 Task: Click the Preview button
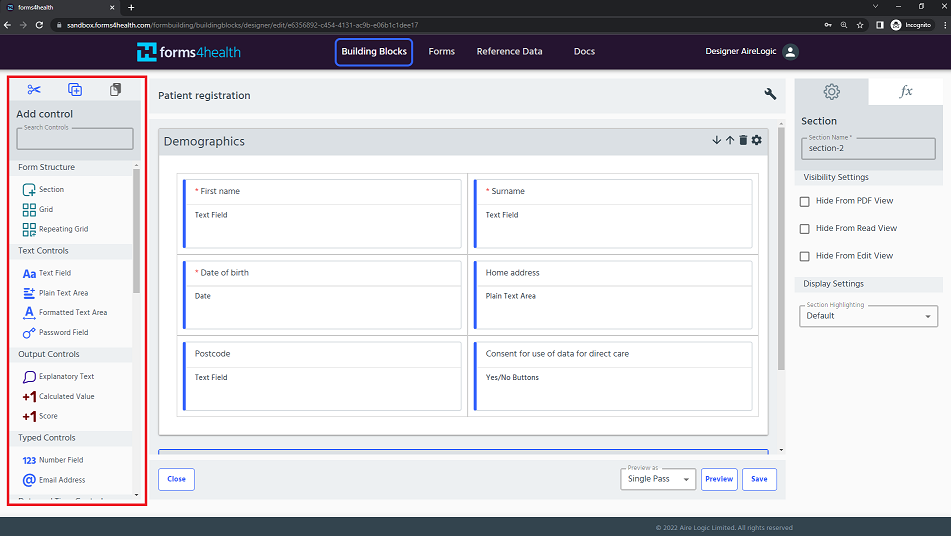pyautogui.click(x=719, y=479)
